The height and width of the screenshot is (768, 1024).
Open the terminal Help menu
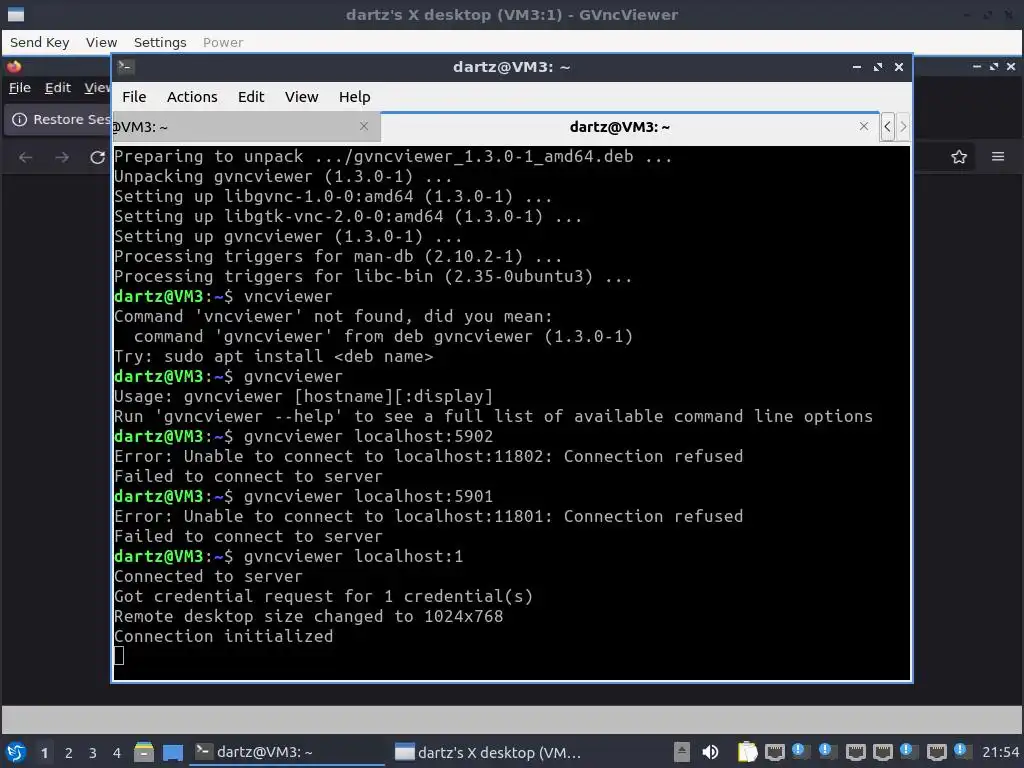point(355,97)
